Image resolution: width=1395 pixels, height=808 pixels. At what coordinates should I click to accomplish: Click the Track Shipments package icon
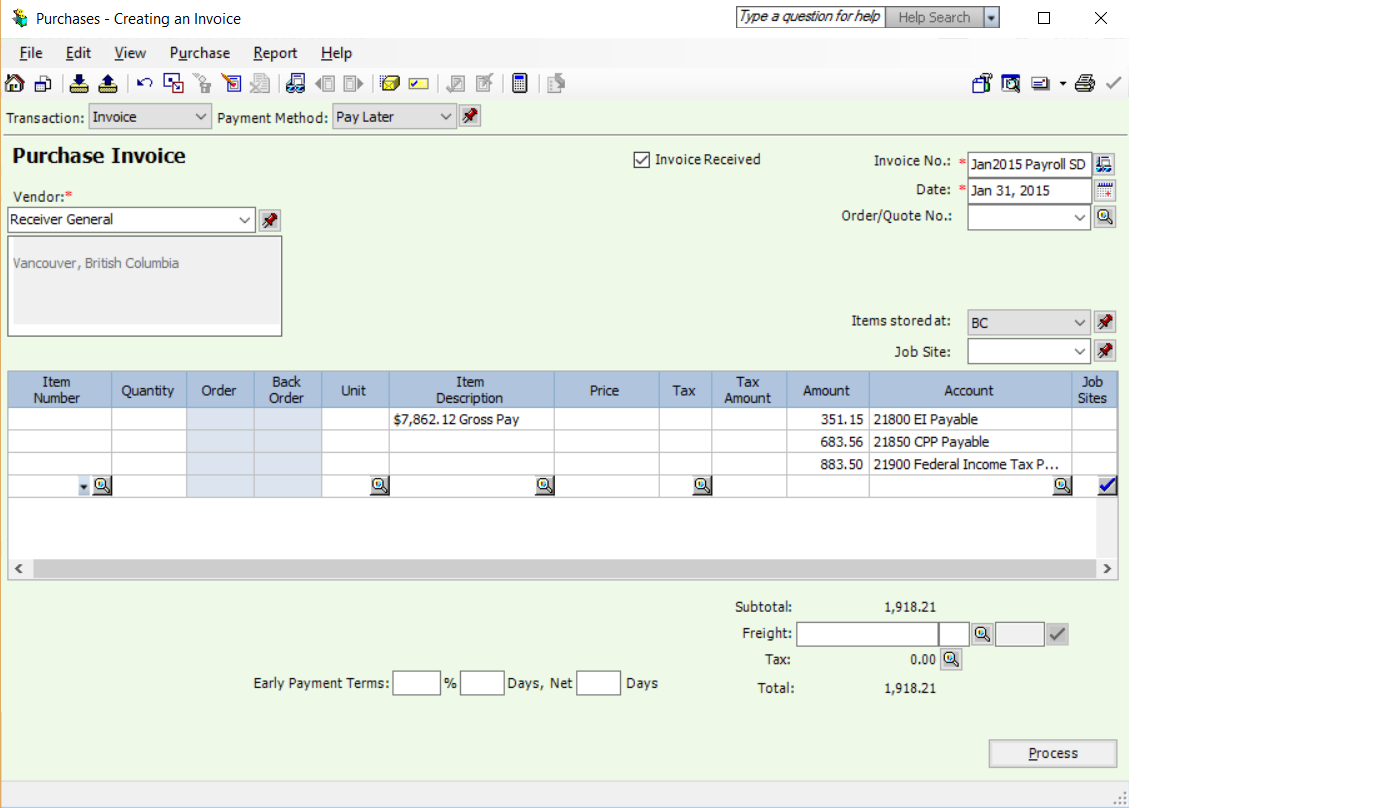(x=390, y=84)
